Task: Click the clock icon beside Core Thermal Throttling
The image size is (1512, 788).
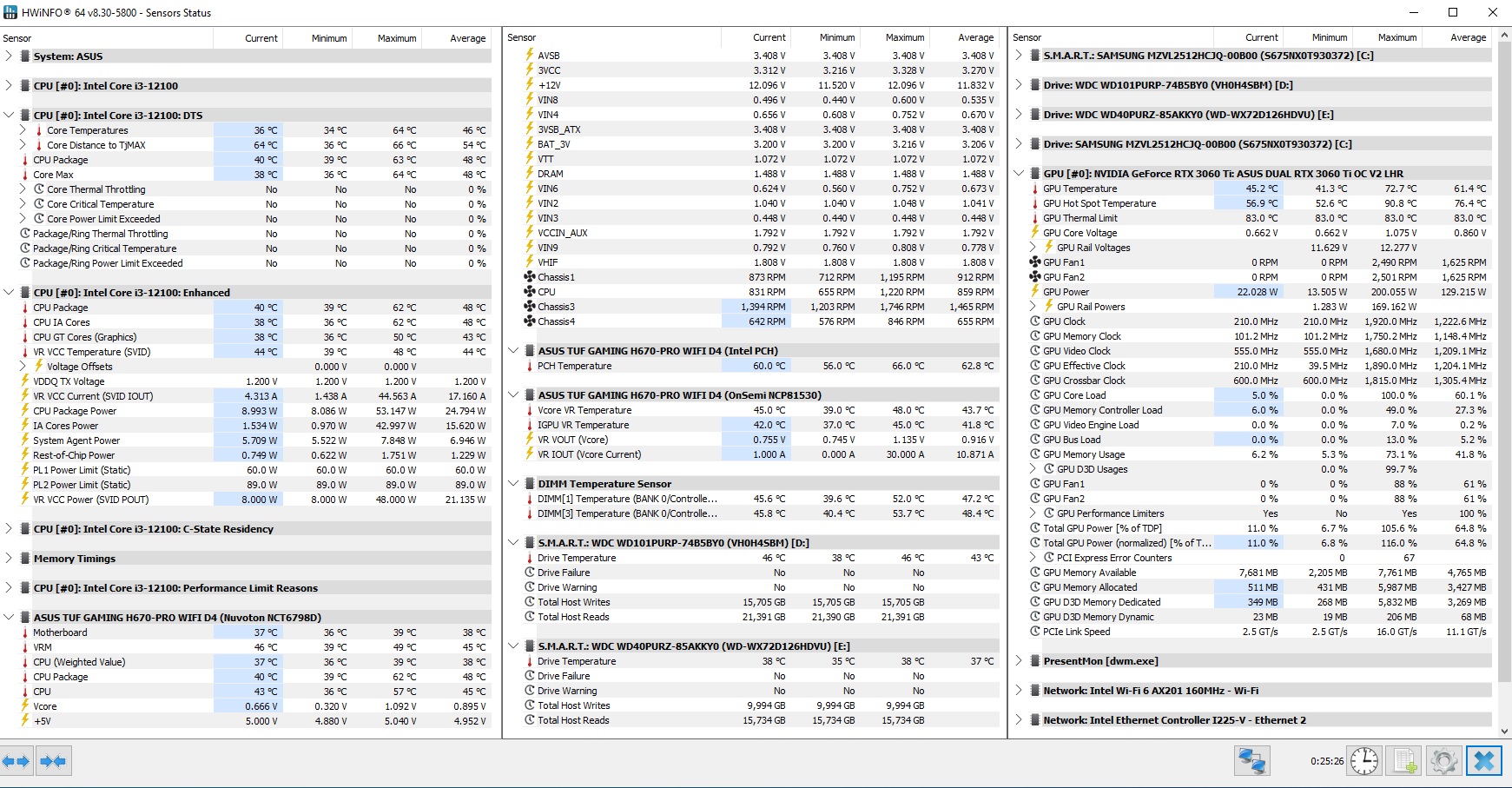Action: coord(39,189)
